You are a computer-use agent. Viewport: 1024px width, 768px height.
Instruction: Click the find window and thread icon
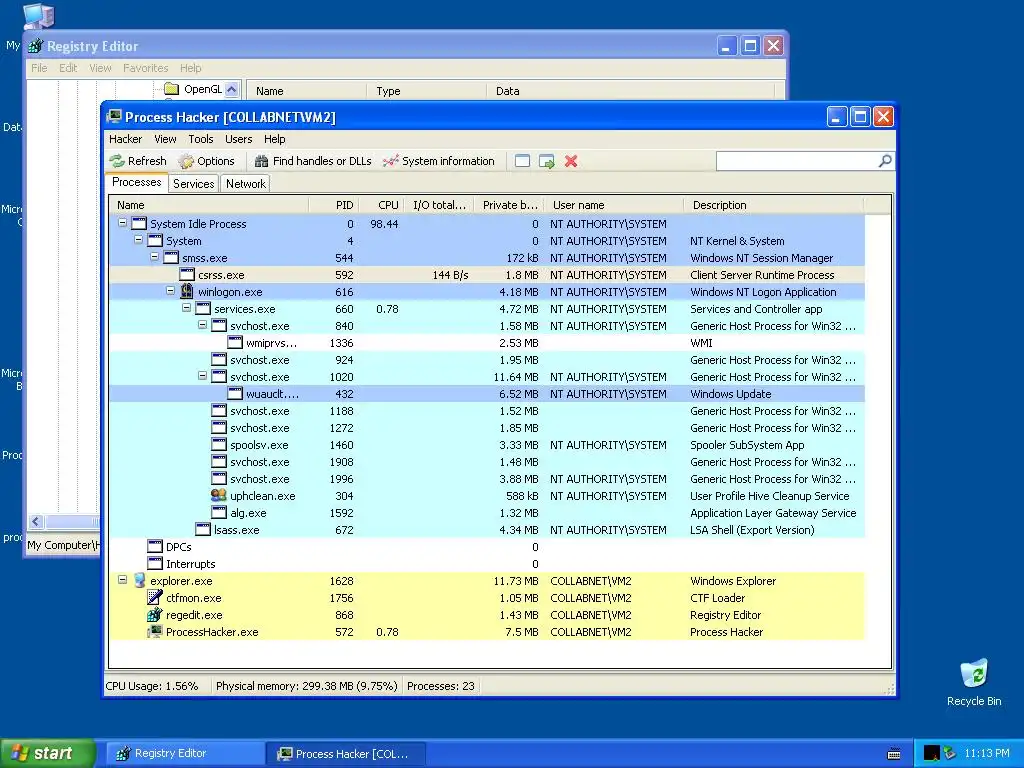tap(547, 161)
